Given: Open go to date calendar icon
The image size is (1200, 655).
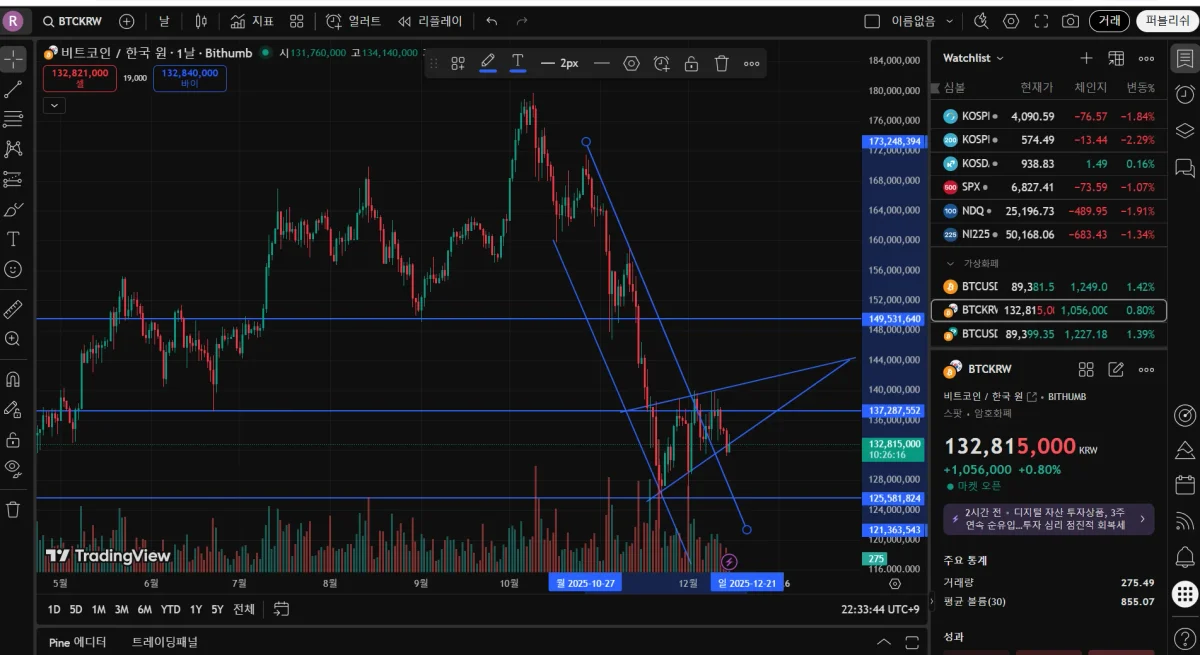Looking at the screenshot, I should [281, 609].
